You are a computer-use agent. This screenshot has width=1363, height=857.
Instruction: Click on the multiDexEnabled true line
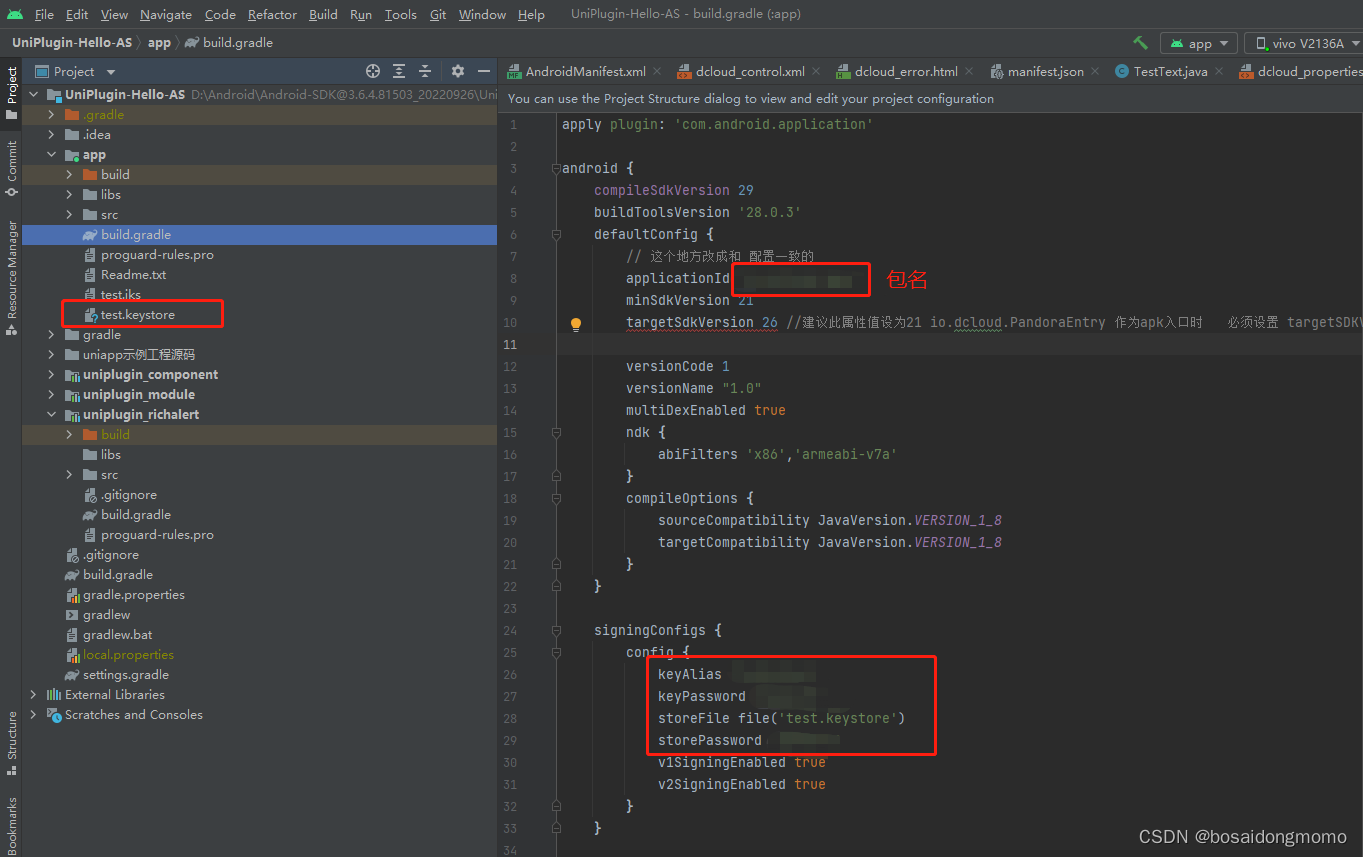click(706, 410)
